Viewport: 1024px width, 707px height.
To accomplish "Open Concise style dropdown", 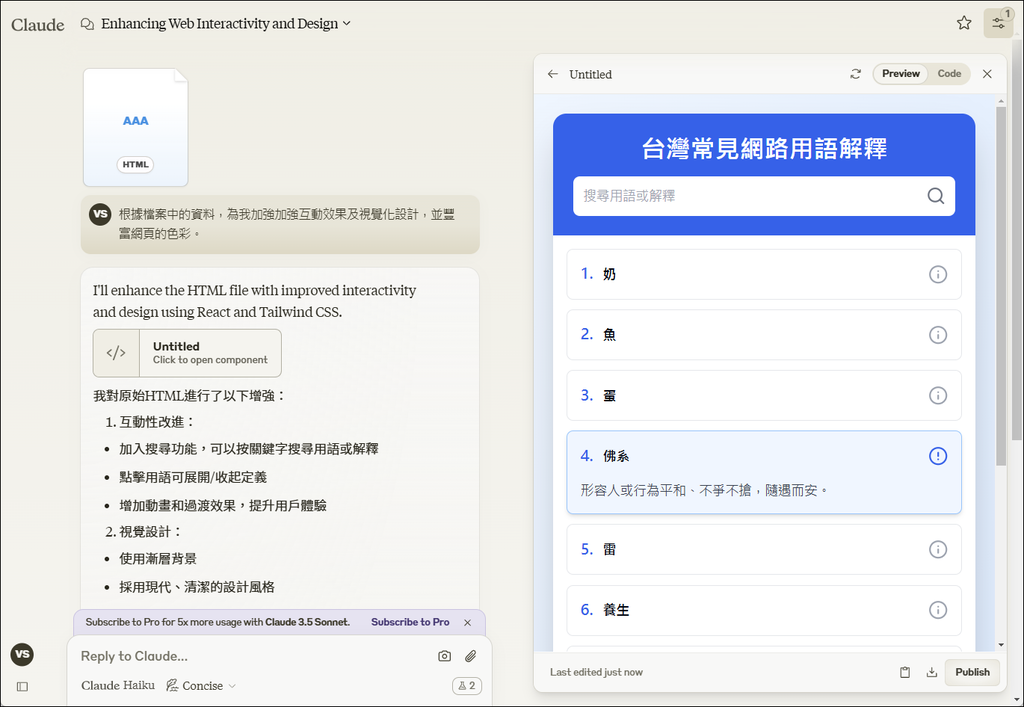I will tap(201, 685).
